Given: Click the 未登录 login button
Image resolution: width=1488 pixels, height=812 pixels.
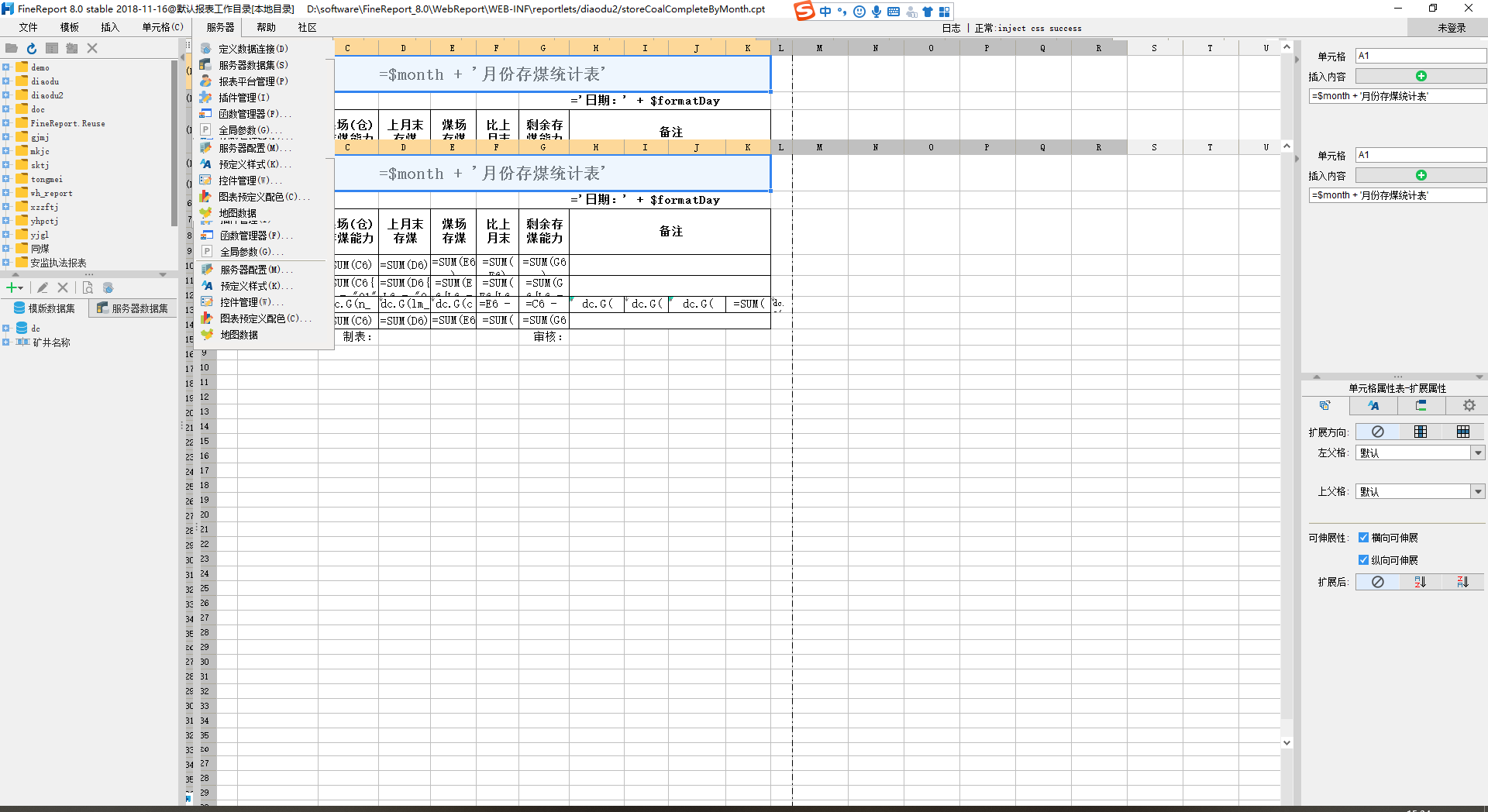Looking at the screenshot, I should tap(1452, 28).
